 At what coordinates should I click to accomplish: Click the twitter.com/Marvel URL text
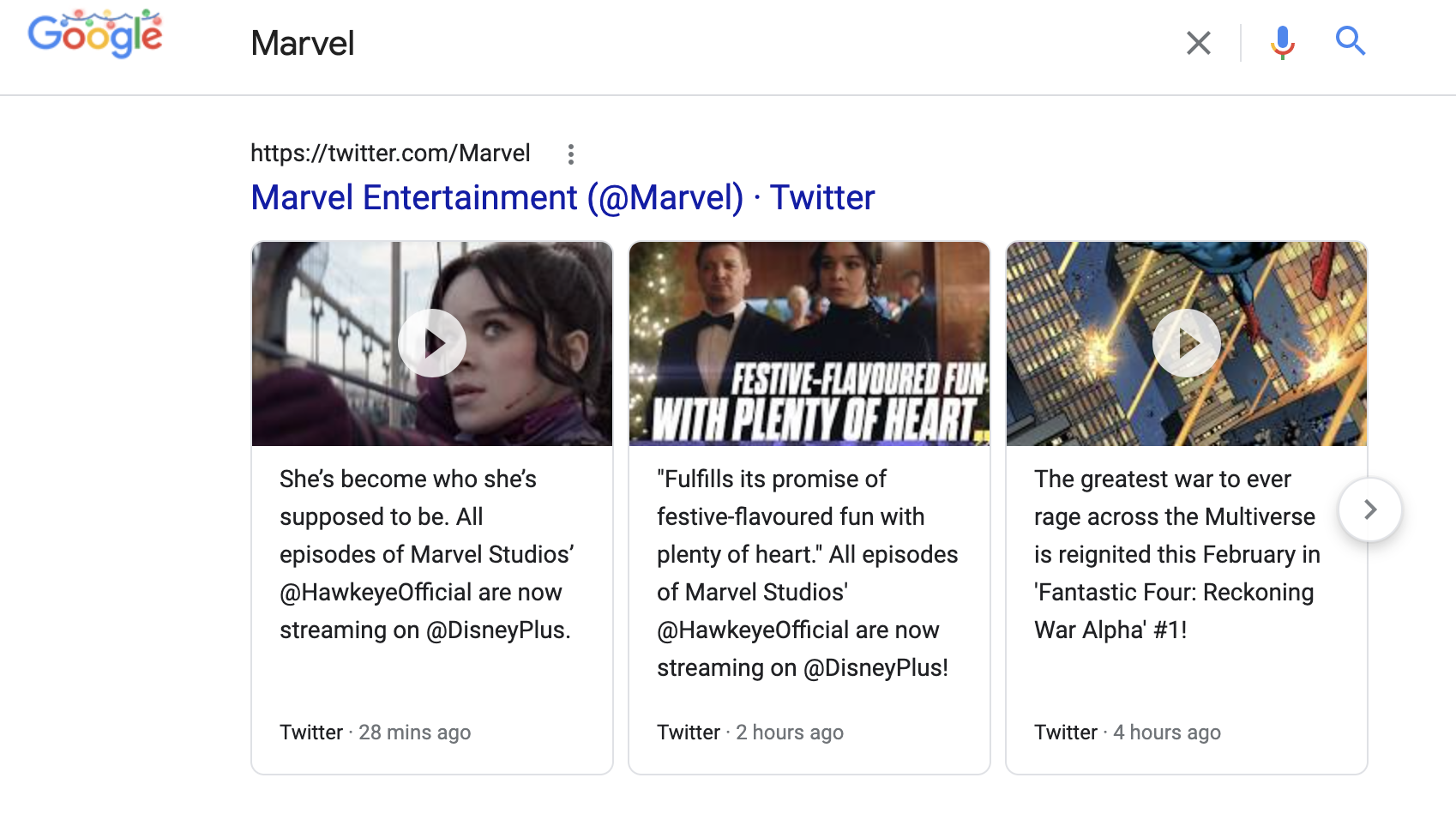point(390,154)
